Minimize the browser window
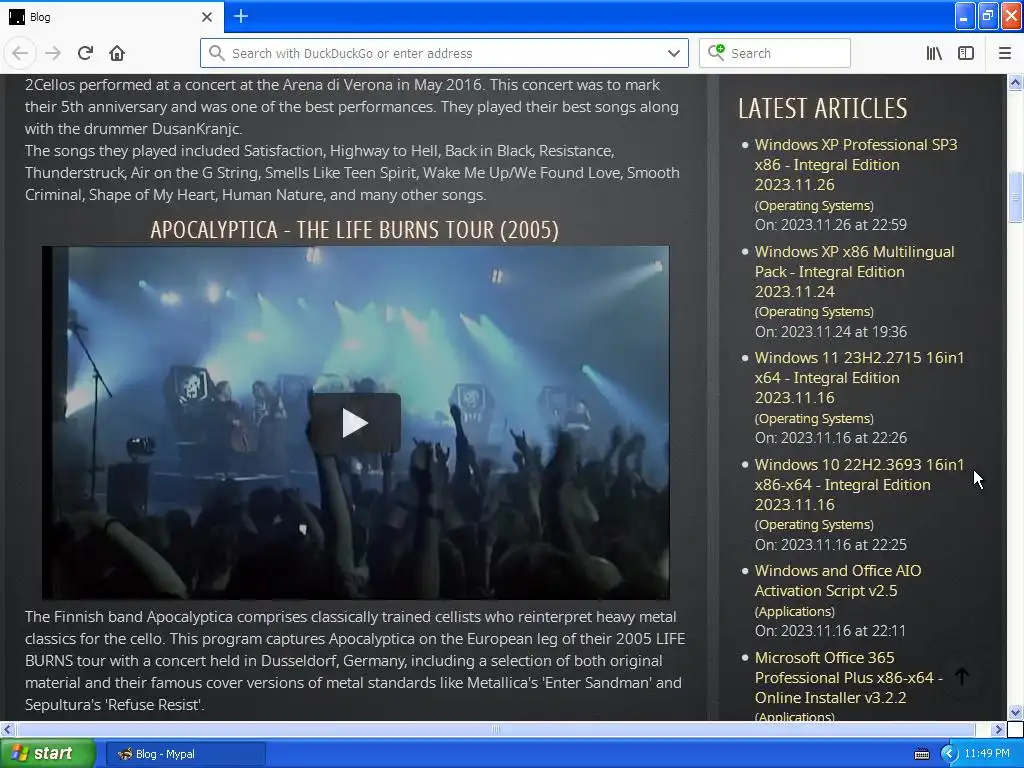 click(965, 16)
